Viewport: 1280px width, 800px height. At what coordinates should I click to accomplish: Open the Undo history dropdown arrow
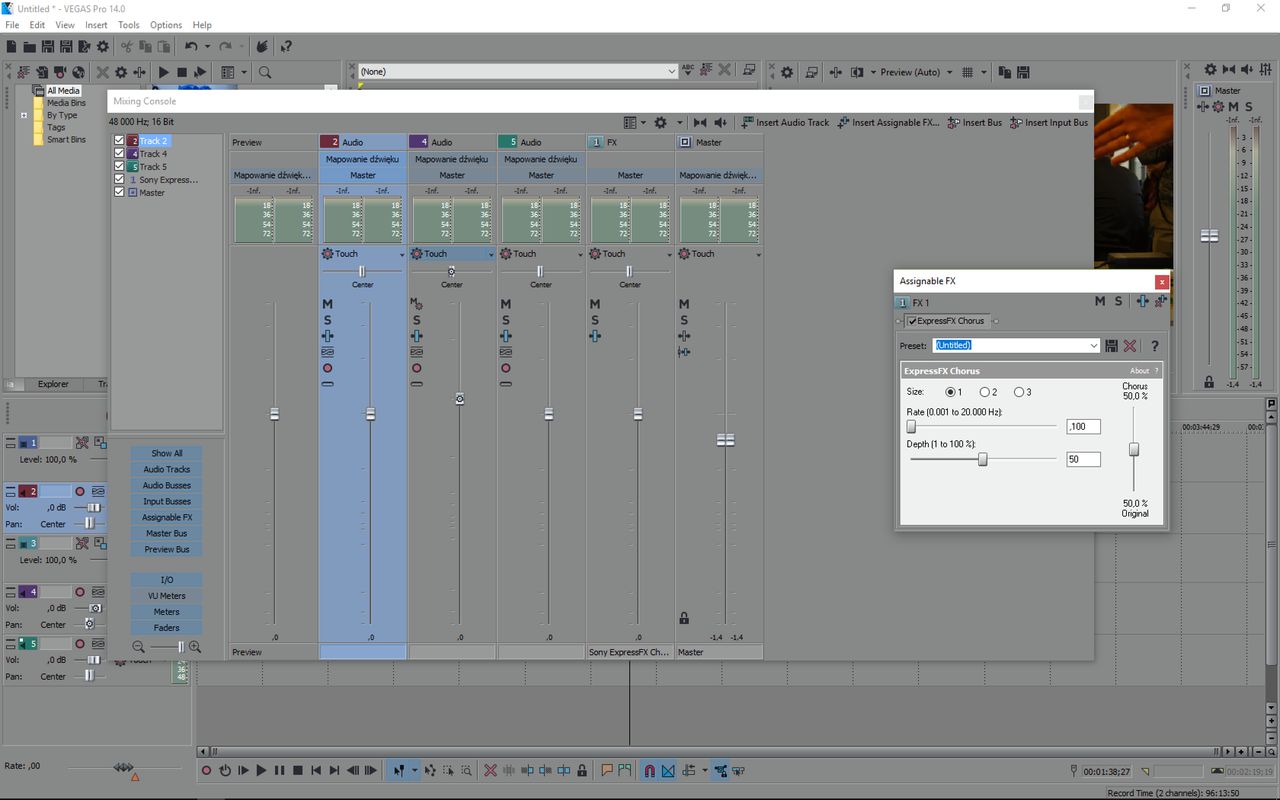pyautogui.click(x=207, y=46)
